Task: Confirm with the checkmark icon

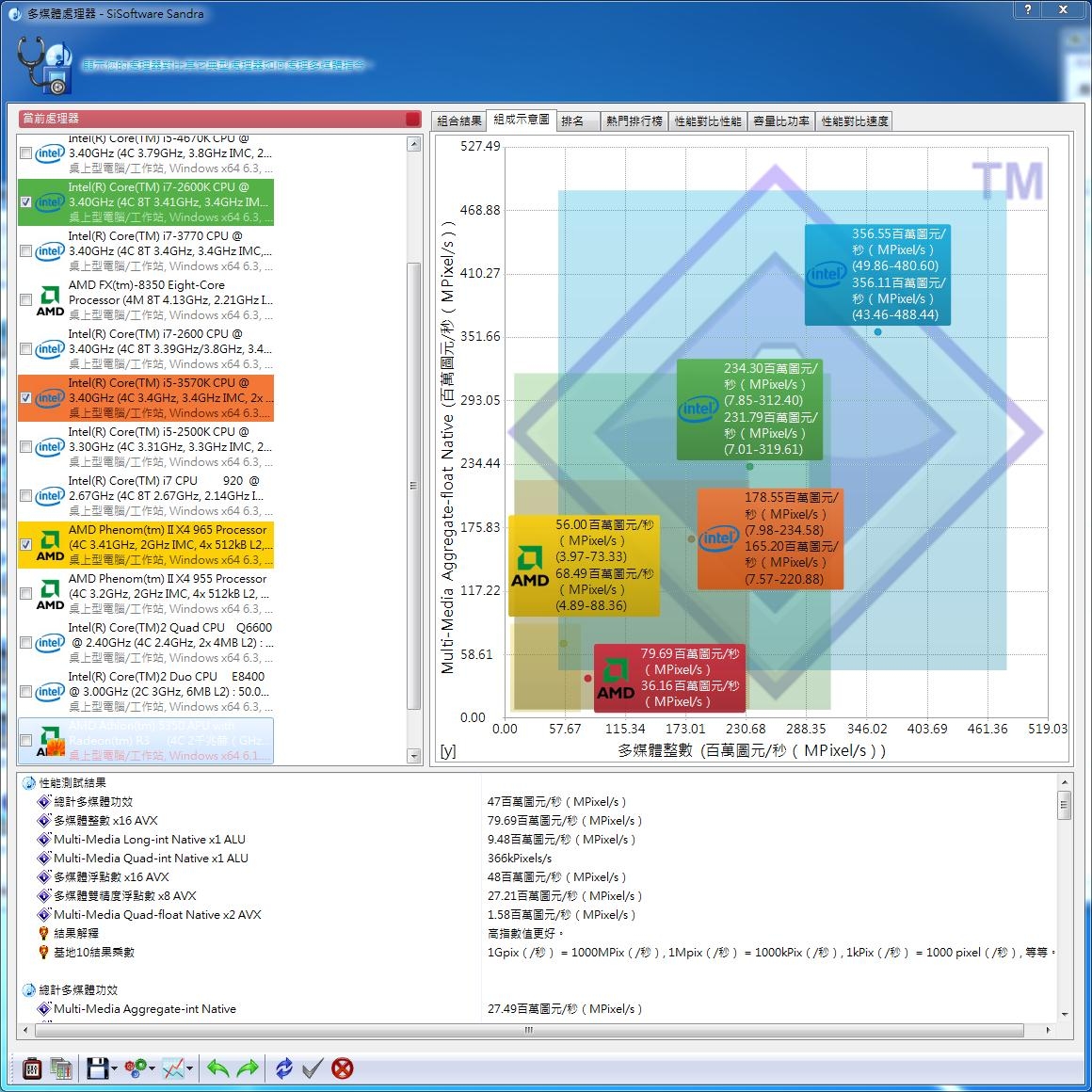Action: tap(312, 1068)
